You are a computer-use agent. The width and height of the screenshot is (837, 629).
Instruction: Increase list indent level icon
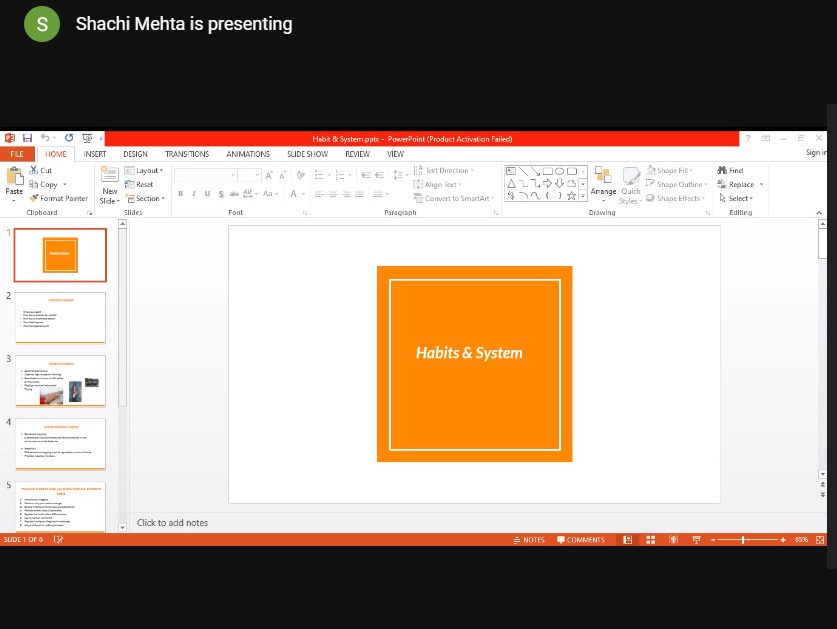click(x=380, y=175)
